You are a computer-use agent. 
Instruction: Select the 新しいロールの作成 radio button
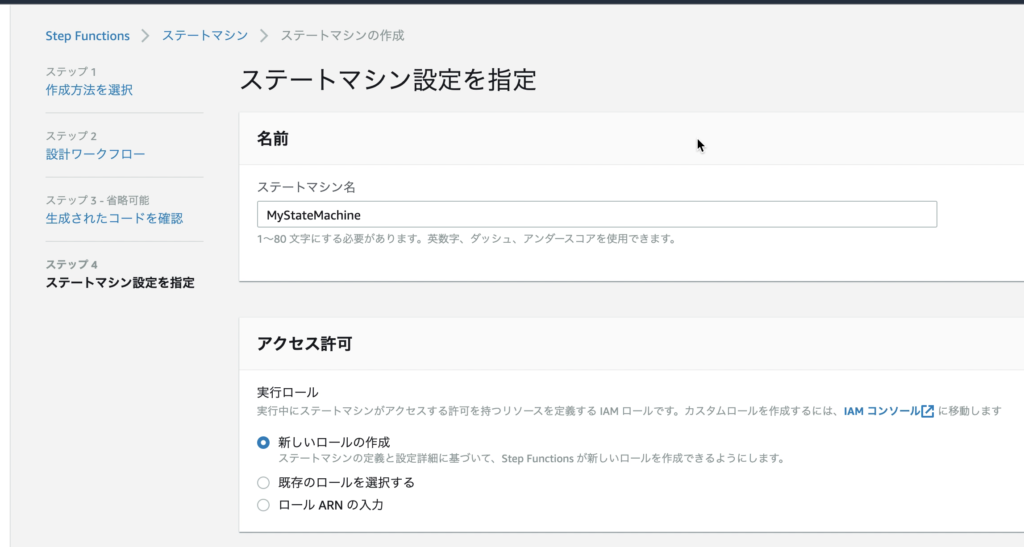263,443
